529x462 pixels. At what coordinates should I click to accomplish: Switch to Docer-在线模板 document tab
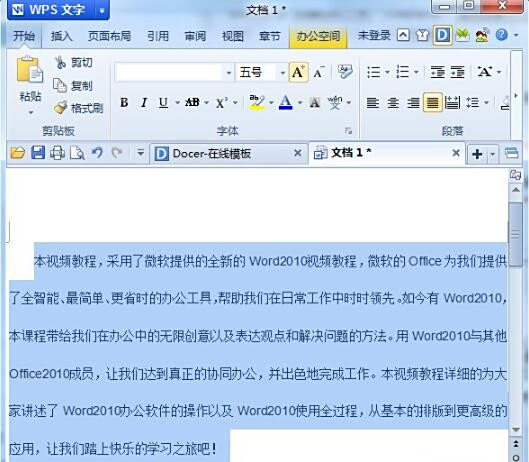228,154
